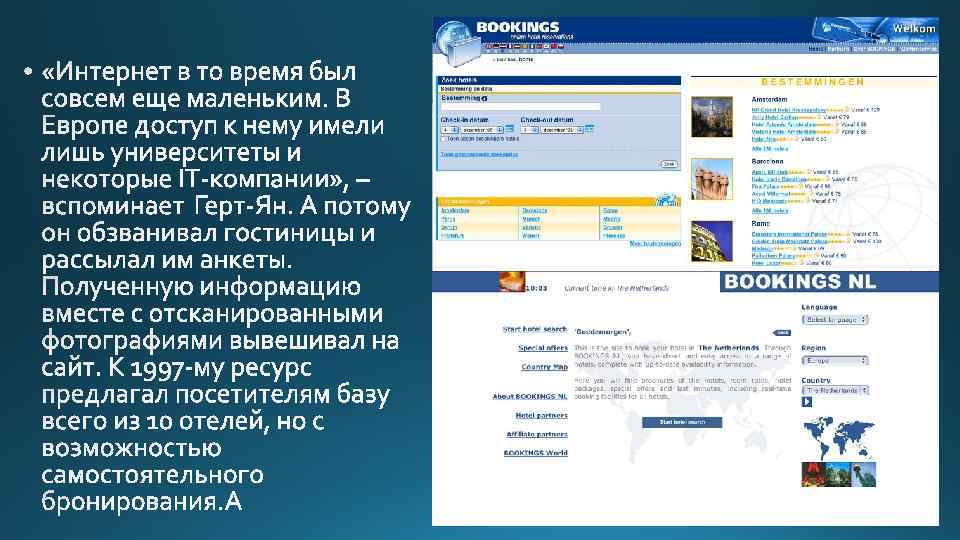Open the Hotel partners link

541,415
